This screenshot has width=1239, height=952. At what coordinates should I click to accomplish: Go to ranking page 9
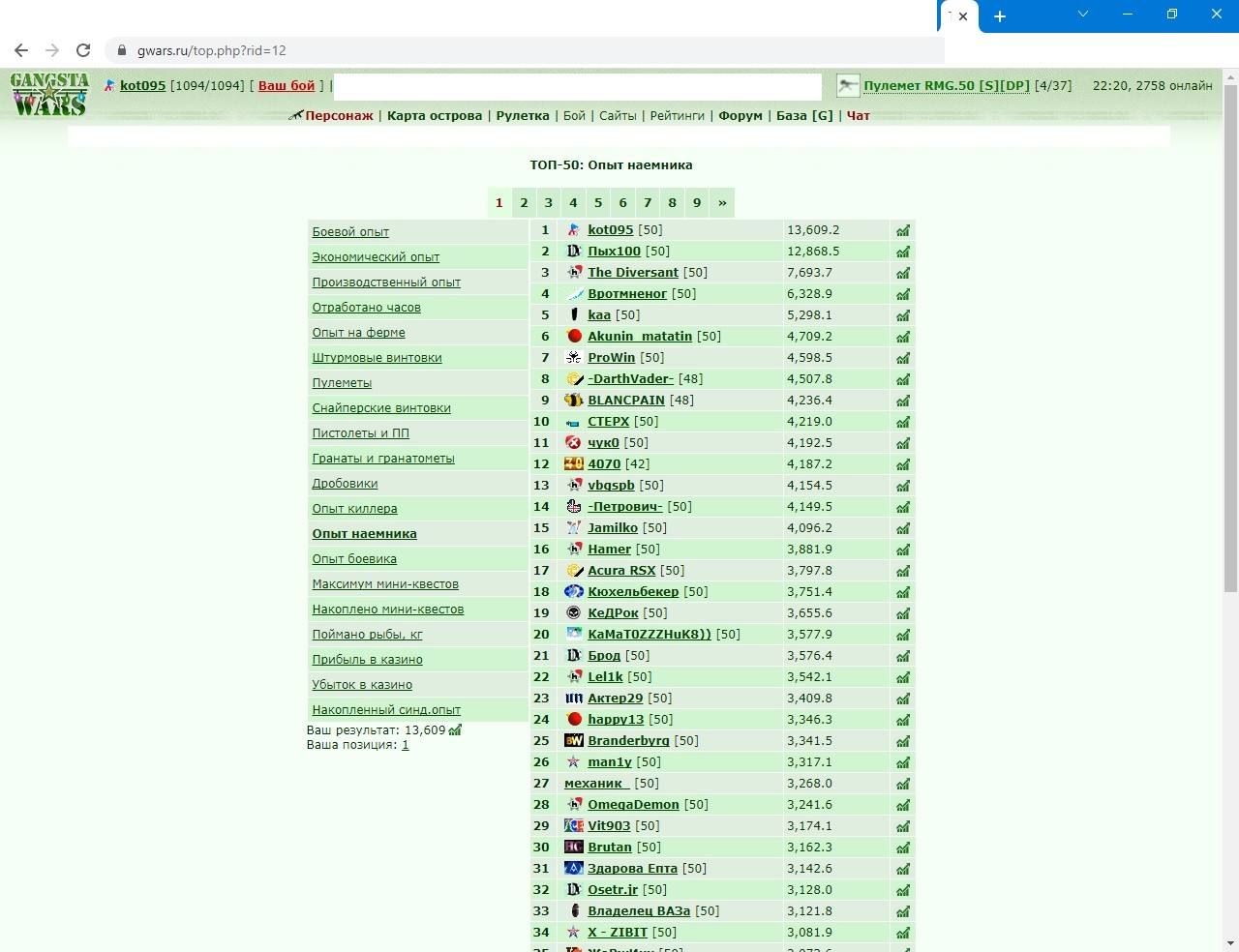[697, 203]
